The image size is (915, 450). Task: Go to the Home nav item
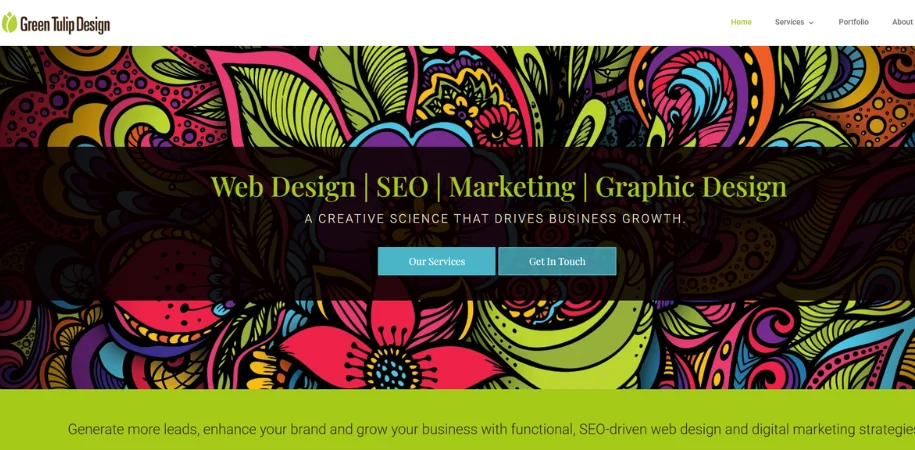tap(741, 22)
